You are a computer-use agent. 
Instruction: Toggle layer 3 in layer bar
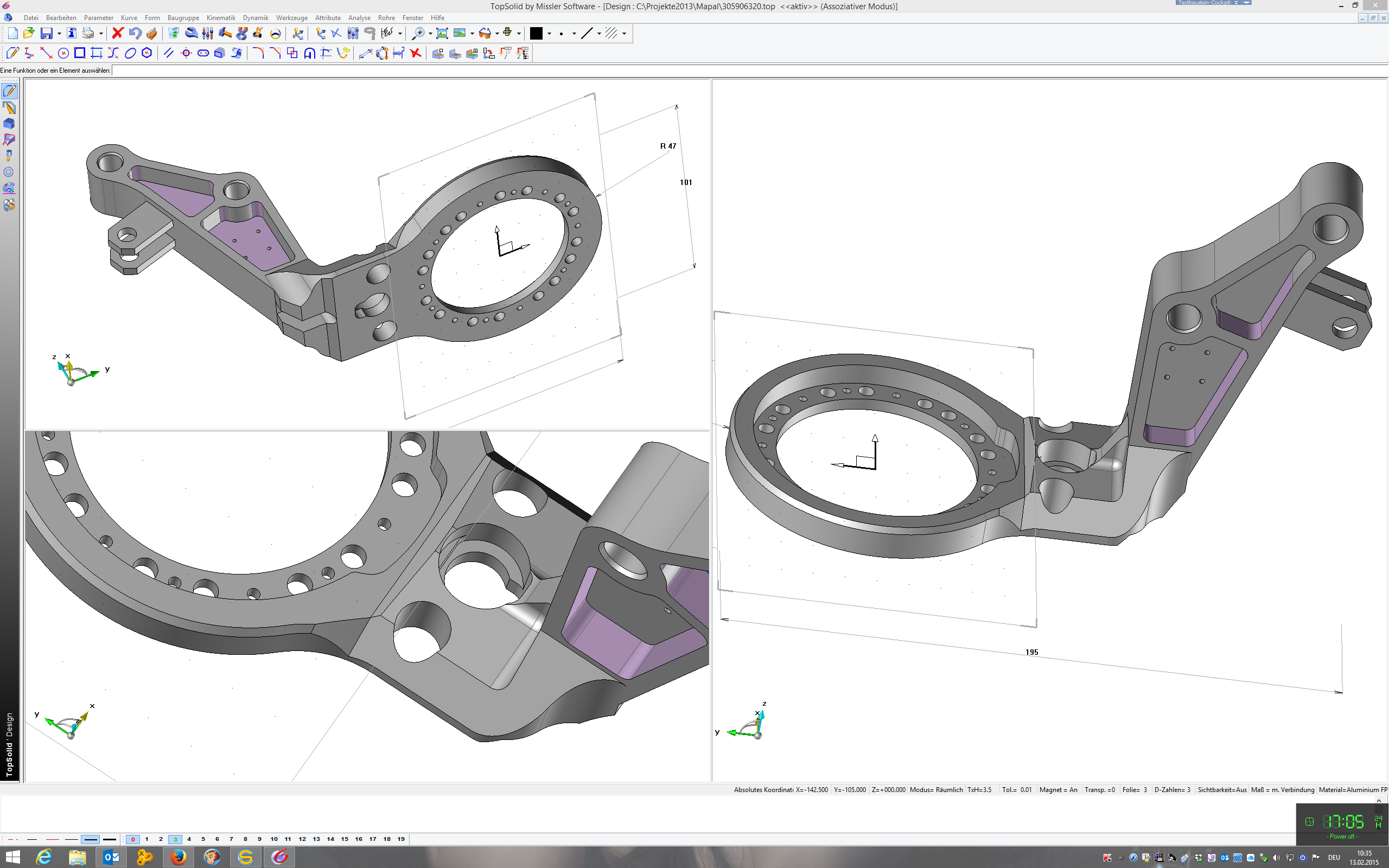tap(175, 839)
